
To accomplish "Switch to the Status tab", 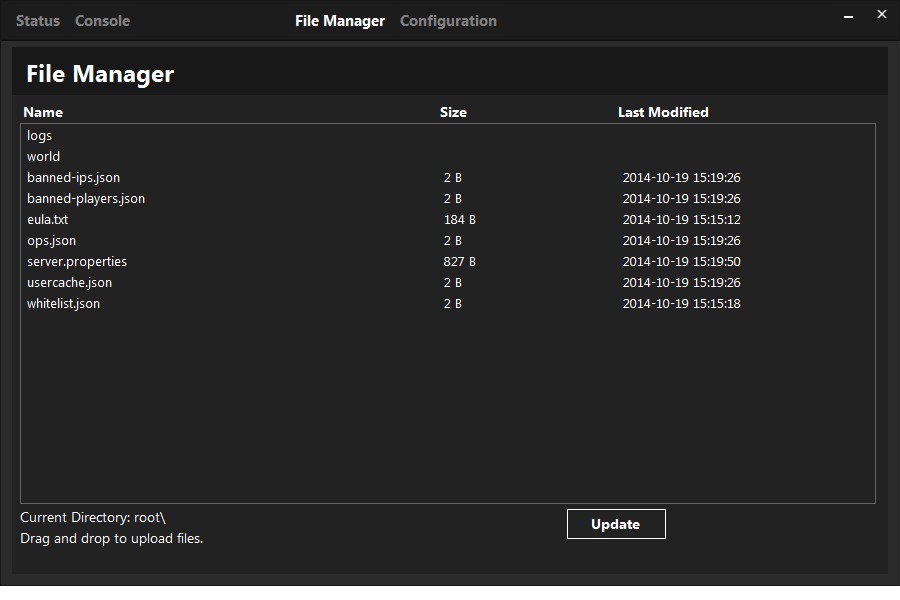I will (37, 20).
